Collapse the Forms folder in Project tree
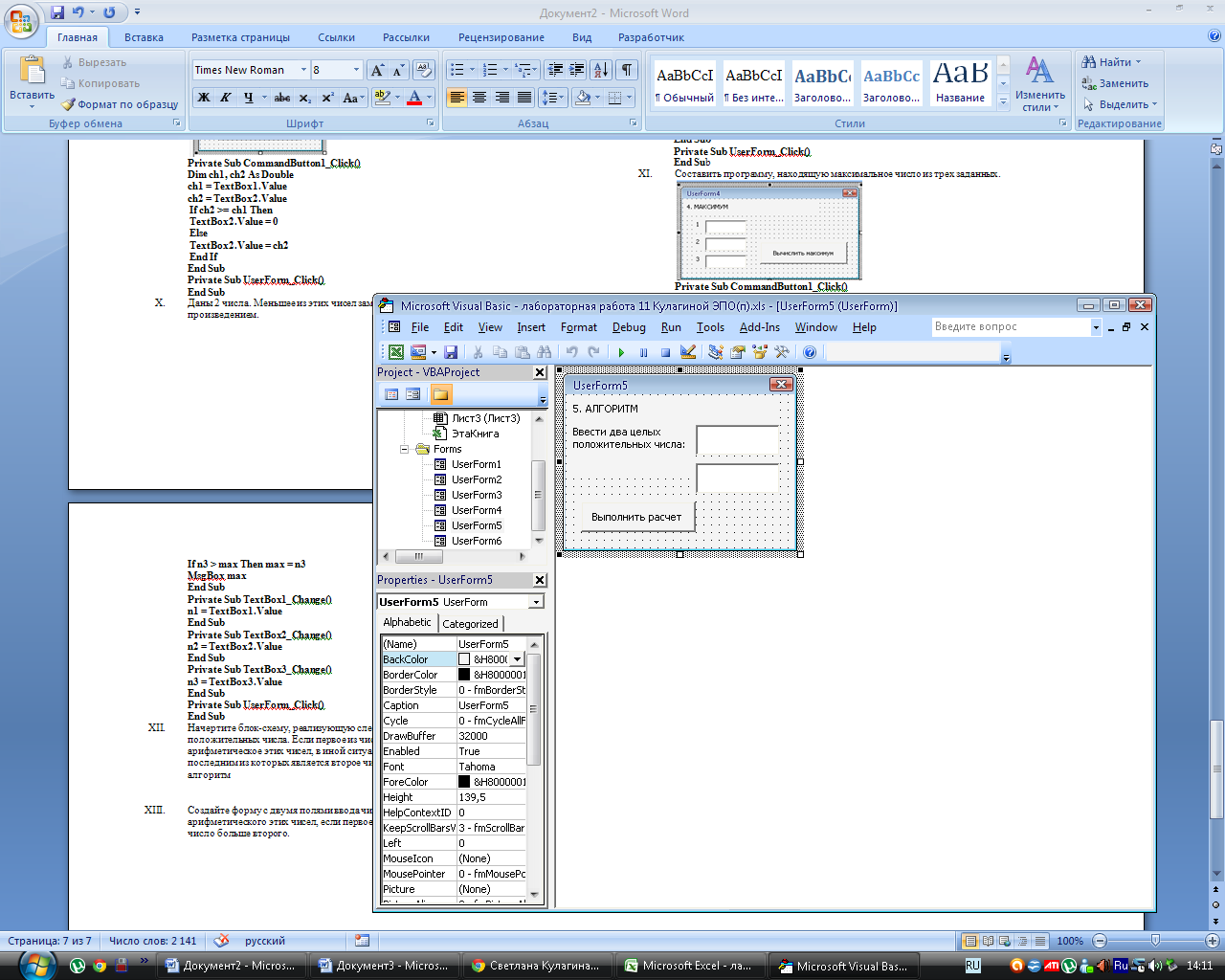1225x980 pixels. click(x=404, y=449)
